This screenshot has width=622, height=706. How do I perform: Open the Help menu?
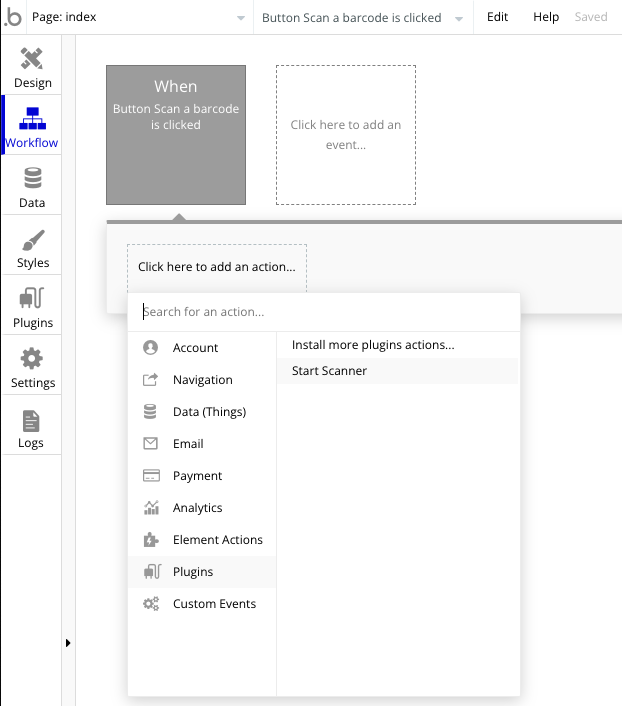point(546,17)
